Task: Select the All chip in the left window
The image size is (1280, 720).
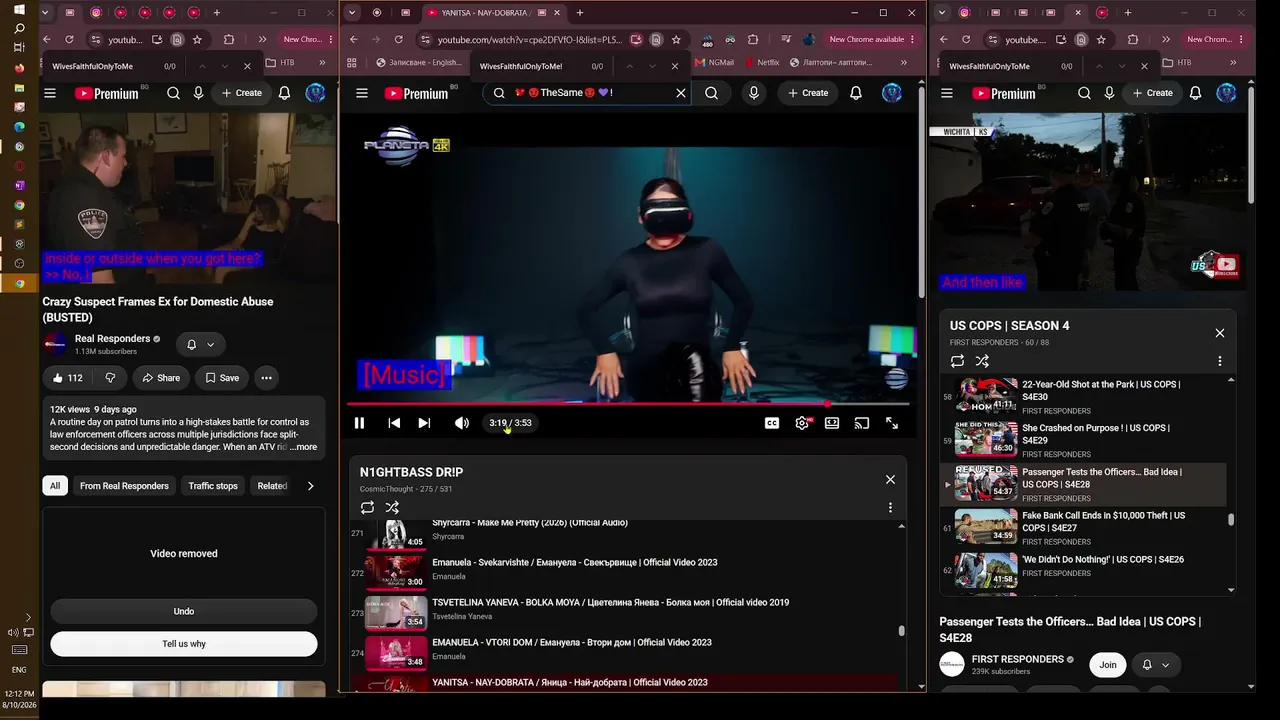Action: (55, 486)
